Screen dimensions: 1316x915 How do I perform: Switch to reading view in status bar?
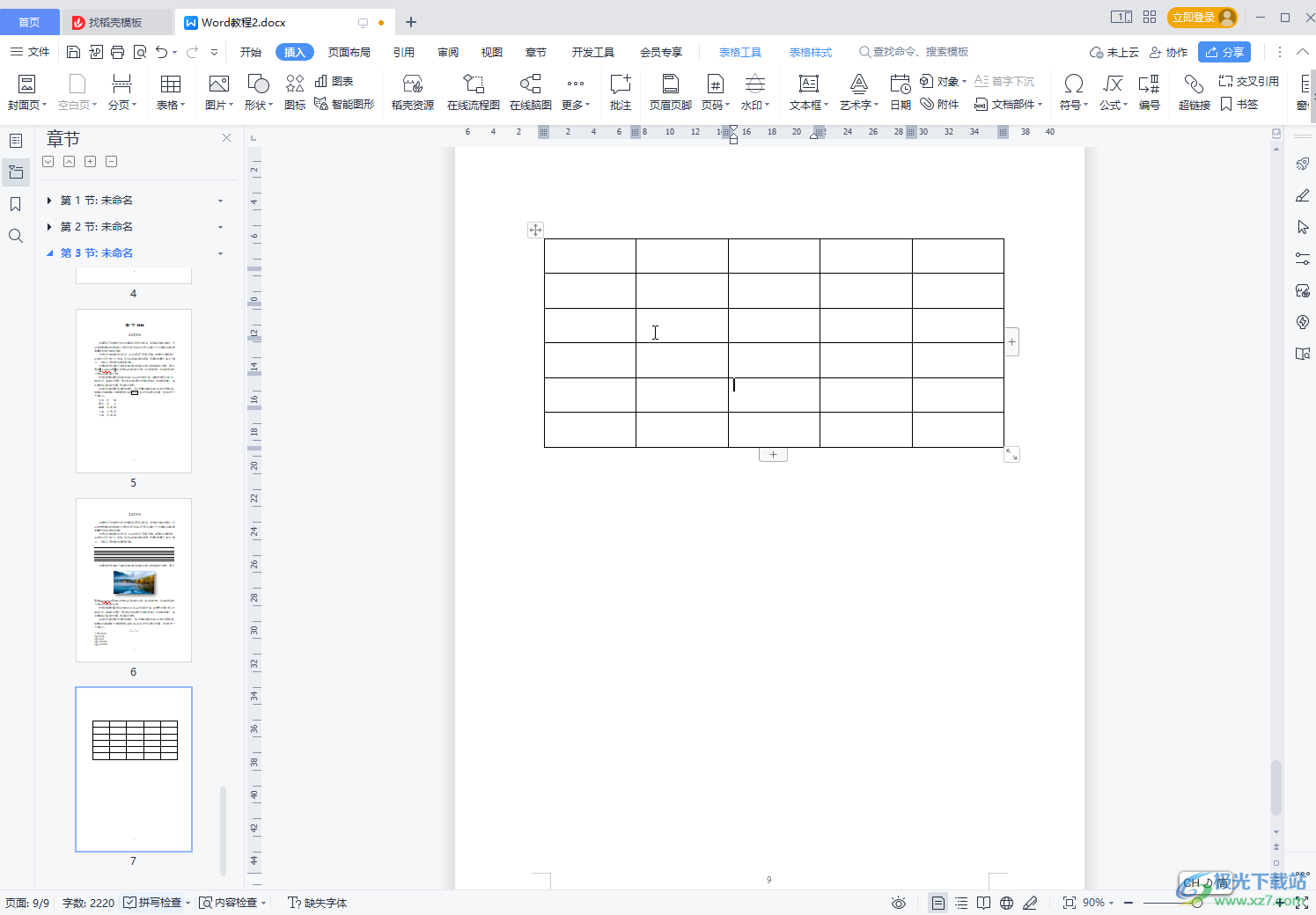(984, 903)
